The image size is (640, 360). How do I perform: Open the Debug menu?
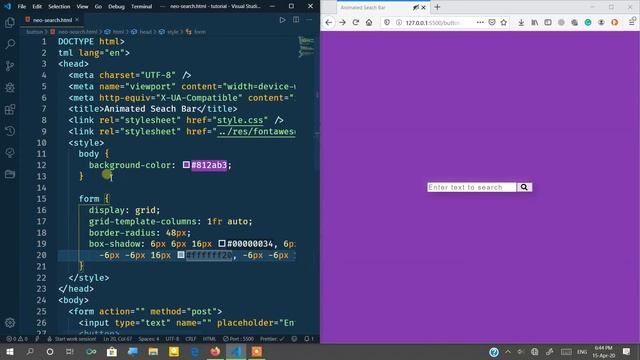tap(116, 7)
